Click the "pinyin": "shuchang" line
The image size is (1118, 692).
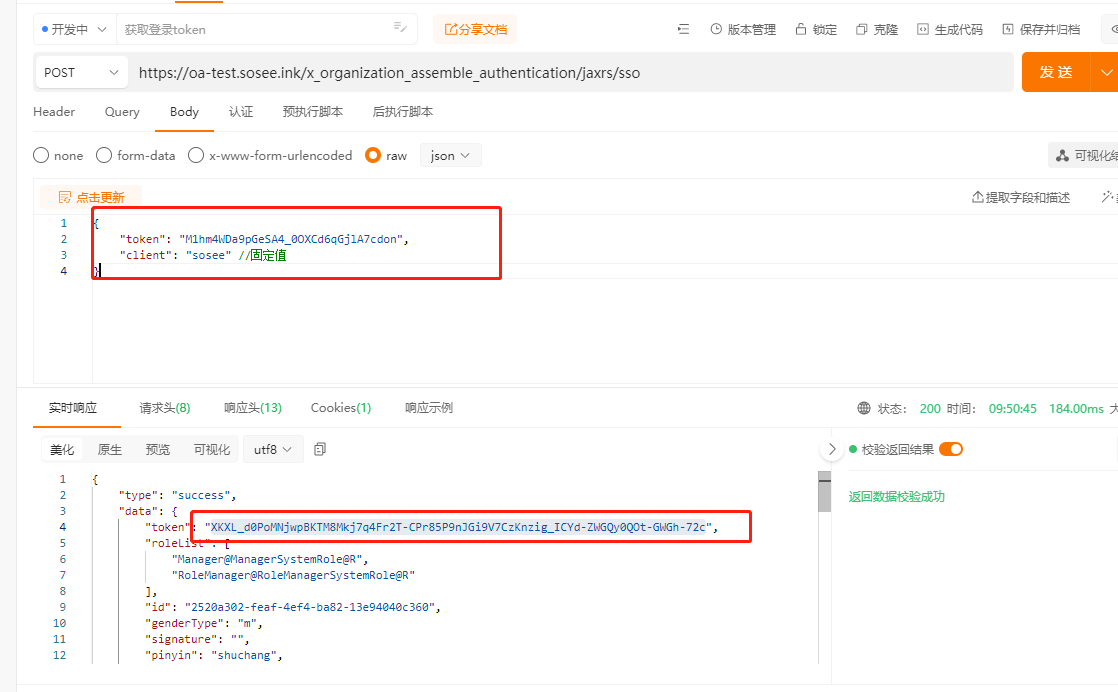coord(214,654)
